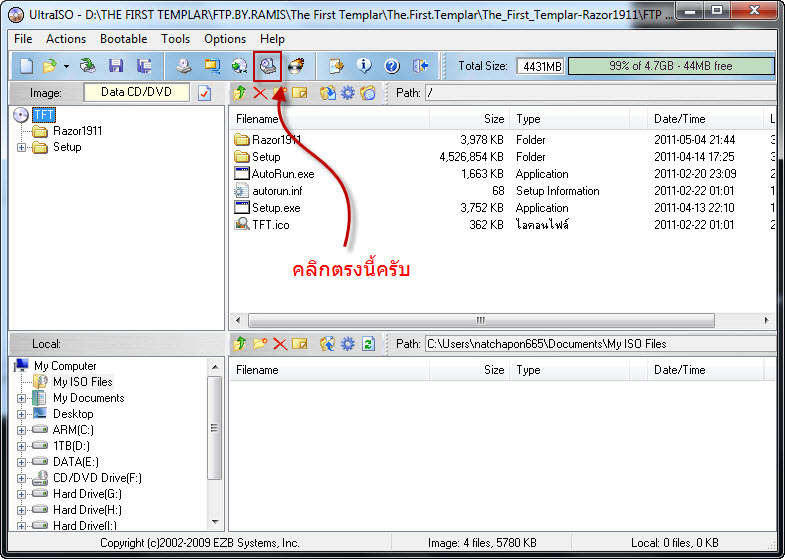
Task: Open the Tools menu
Action: coord(175,39)
